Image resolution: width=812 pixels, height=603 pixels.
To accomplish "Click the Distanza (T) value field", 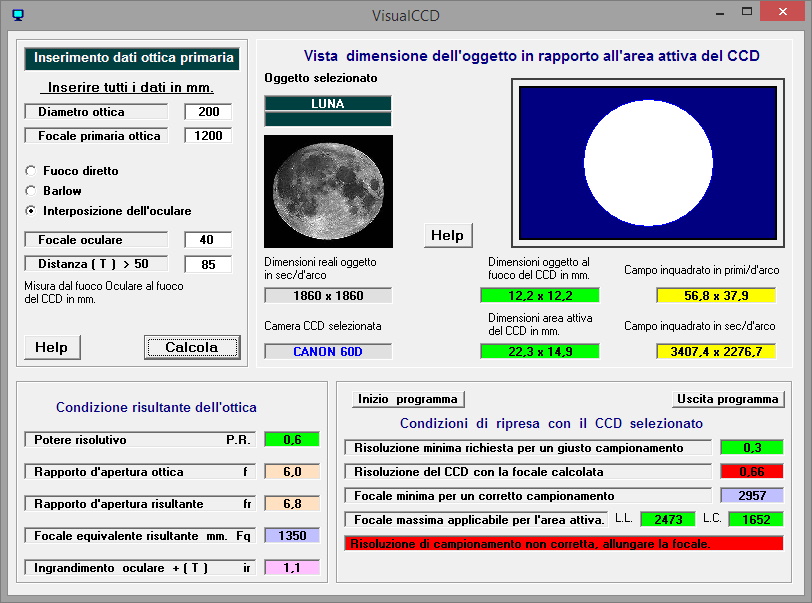I will coord(208,265).
